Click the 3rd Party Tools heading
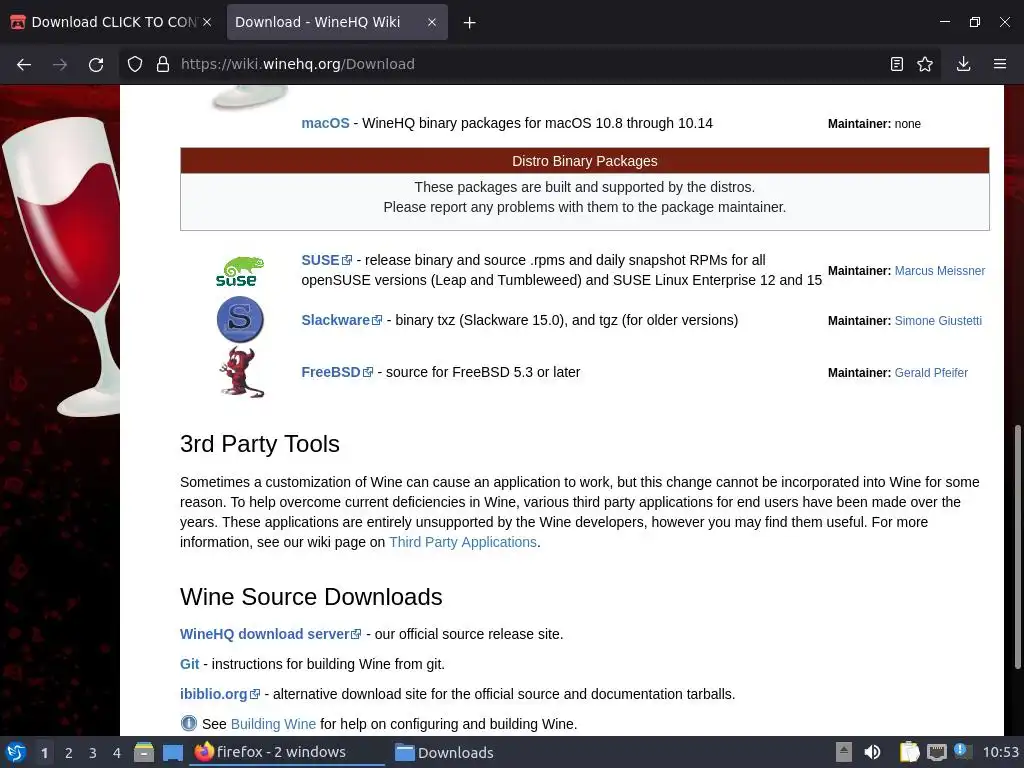 click(259, 444)
